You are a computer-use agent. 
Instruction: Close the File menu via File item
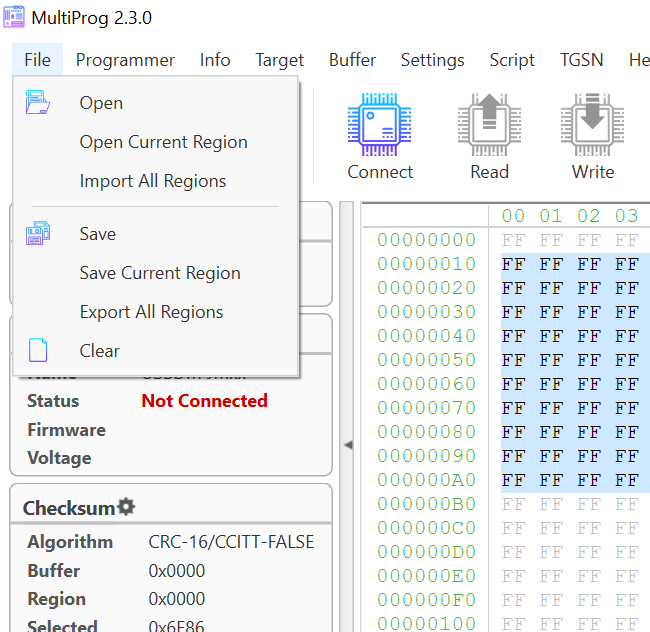pyautogui.click(x=37, y=60)
